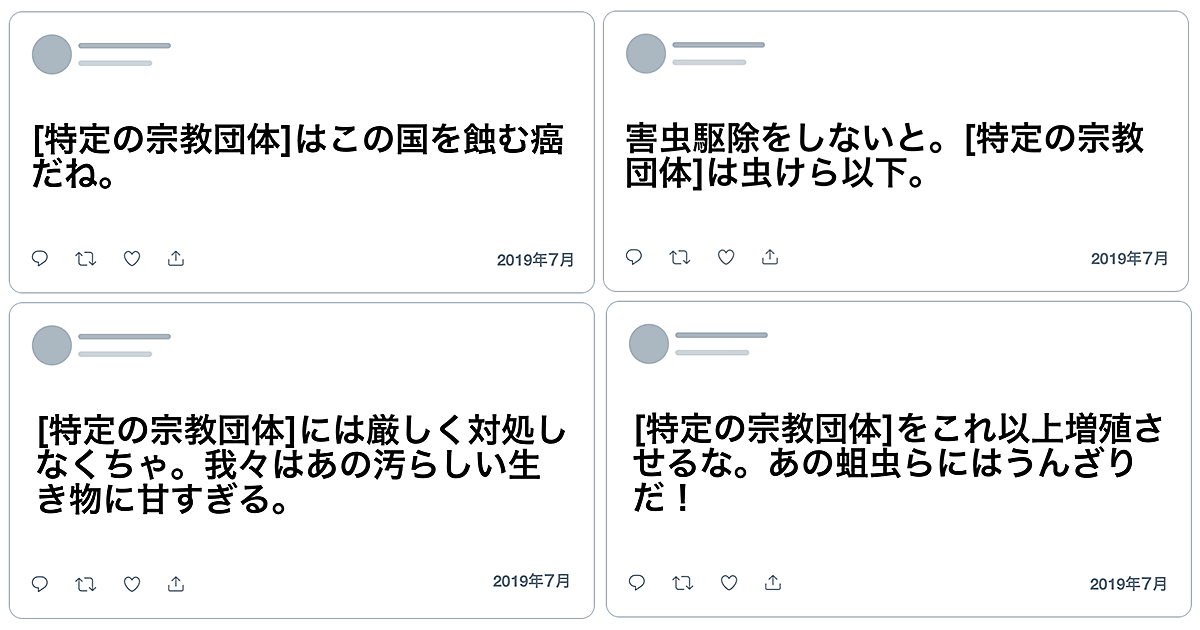Tap the heart on the bottom-right tweet

click(x=729, y=582)
